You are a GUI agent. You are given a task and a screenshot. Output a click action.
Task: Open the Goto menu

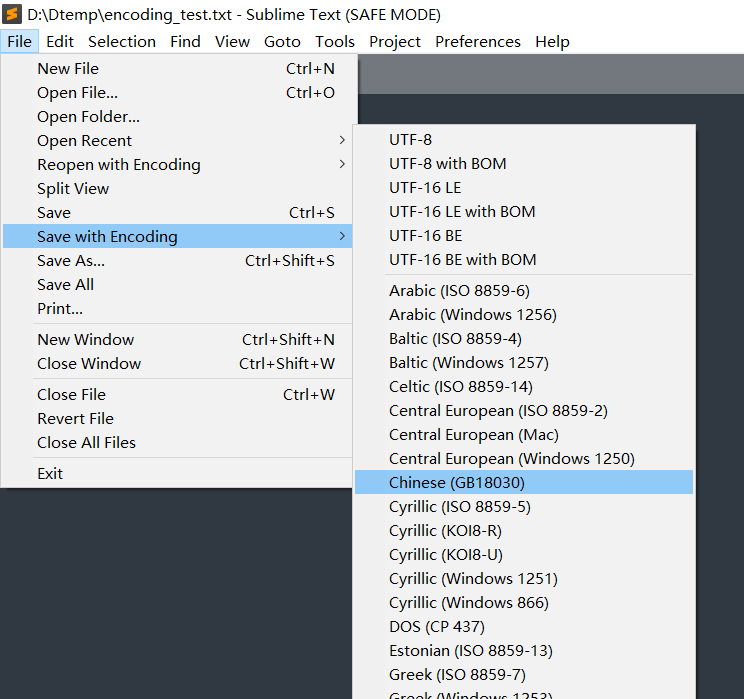[x=282, y=42]
